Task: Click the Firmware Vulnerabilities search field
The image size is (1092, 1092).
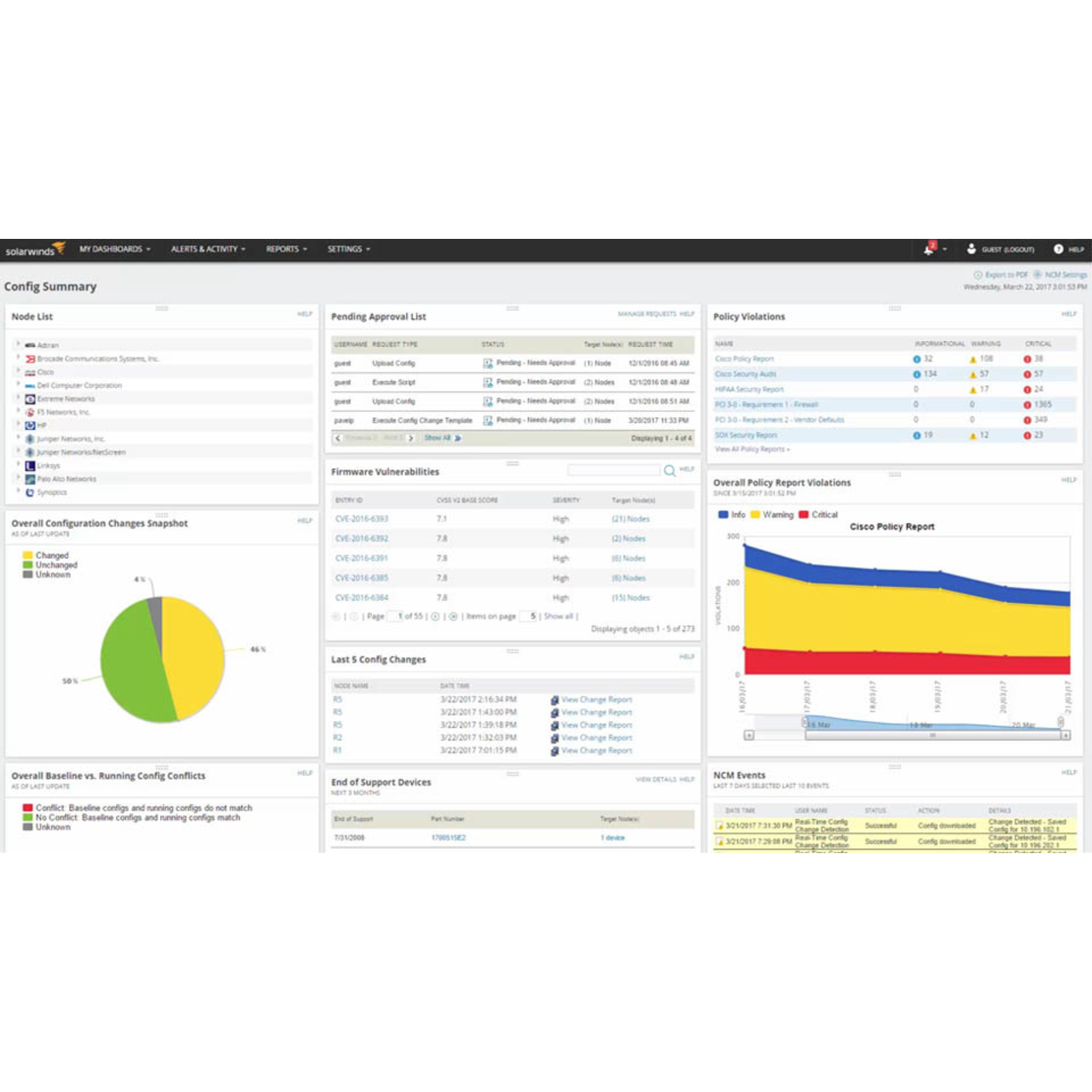Action: pyautogui.click(x=614, y=470)
